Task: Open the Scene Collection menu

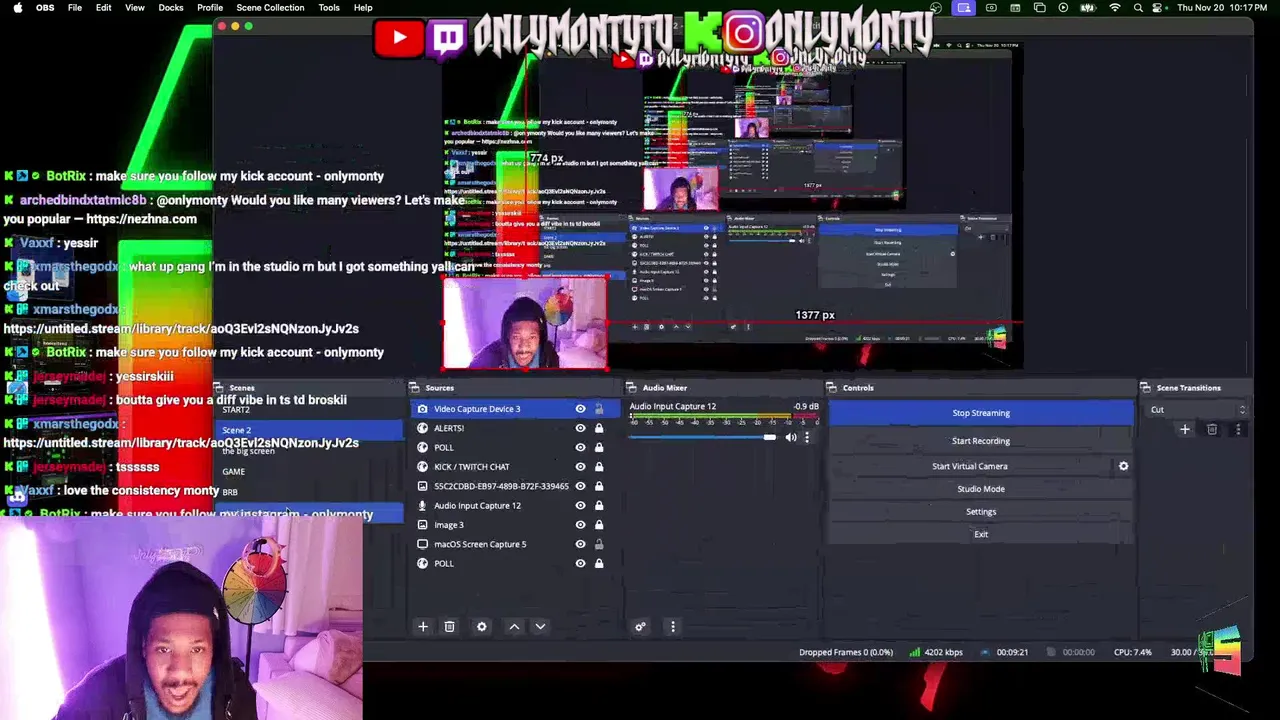Action: point(270,8)
